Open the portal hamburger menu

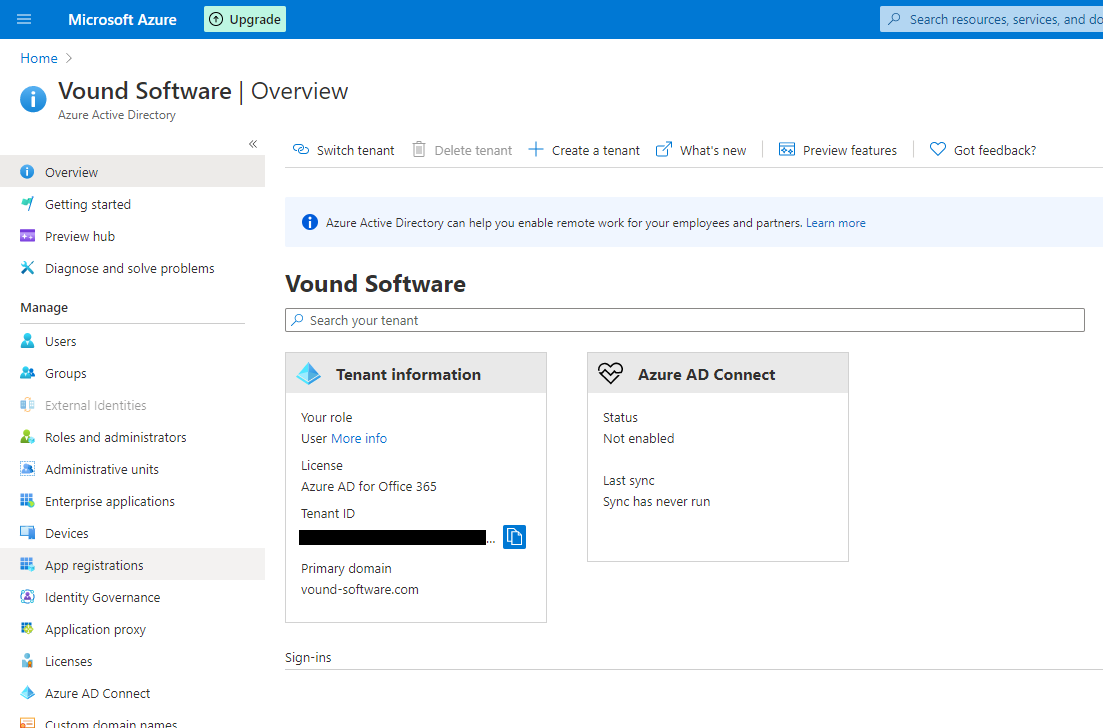24,19
